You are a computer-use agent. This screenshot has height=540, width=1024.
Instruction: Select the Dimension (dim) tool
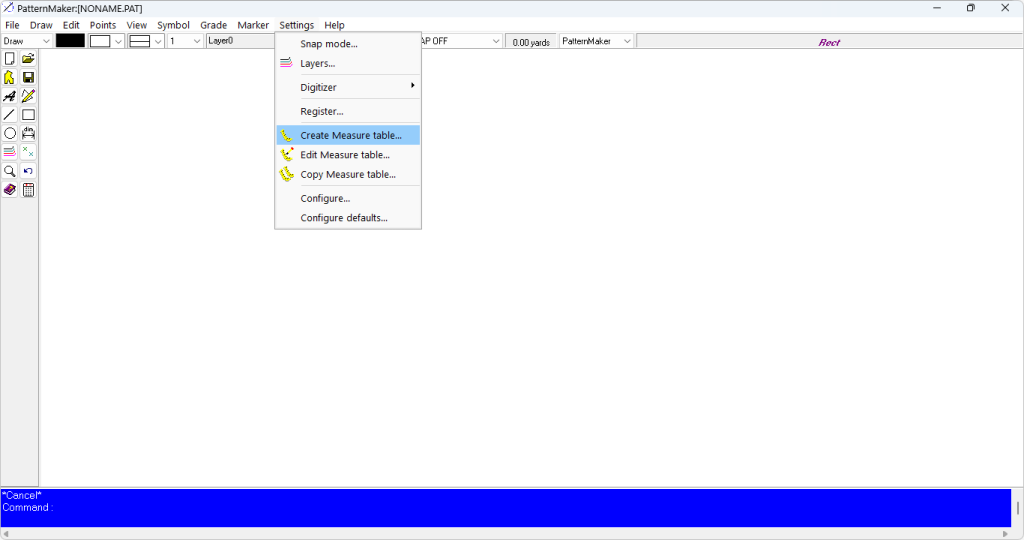click(28, 134)
